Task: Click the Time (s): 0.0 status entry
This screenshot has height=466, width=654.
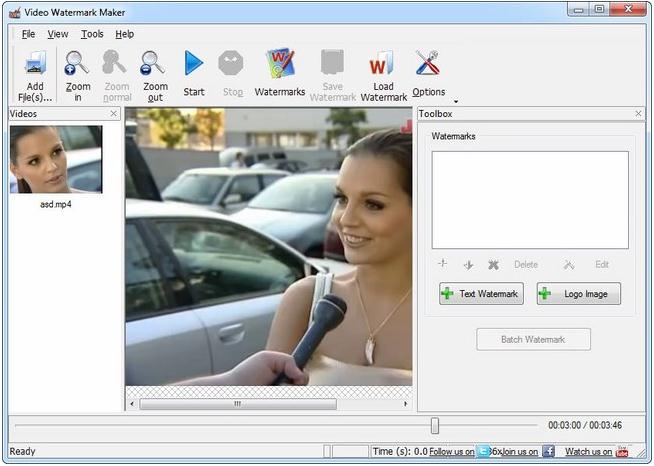Action: pos(400,451)
